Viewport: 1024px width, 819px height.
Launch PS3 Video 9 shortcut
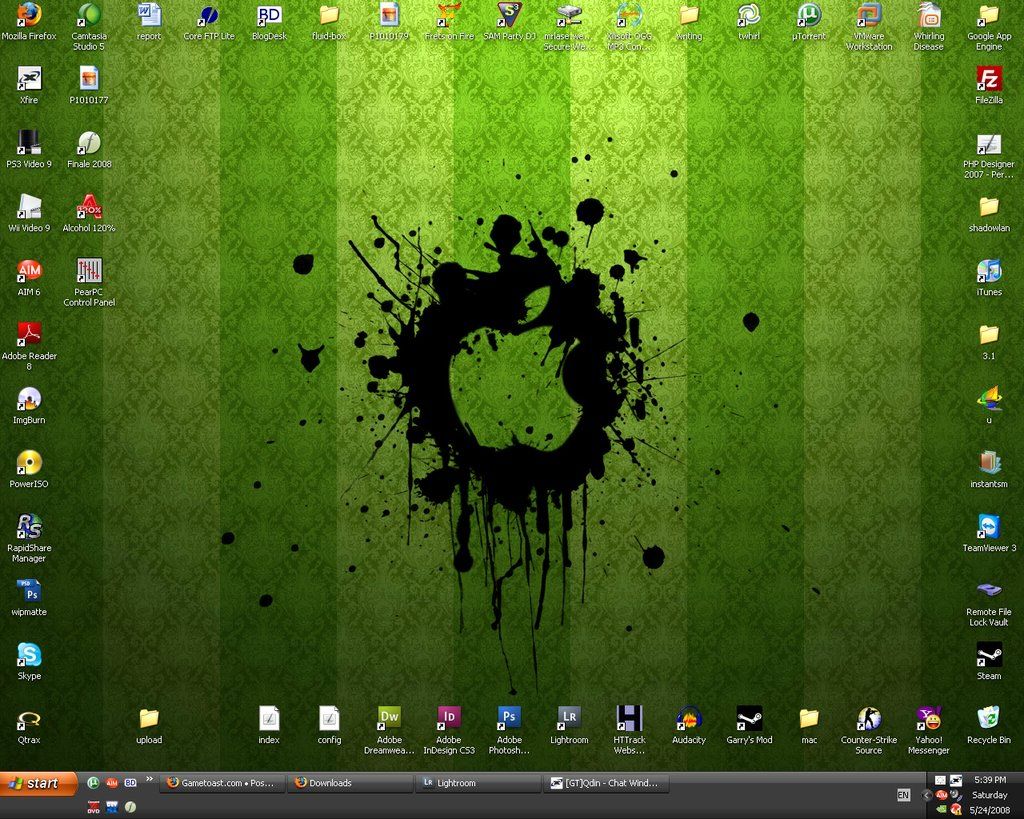[x=29, y=150]
